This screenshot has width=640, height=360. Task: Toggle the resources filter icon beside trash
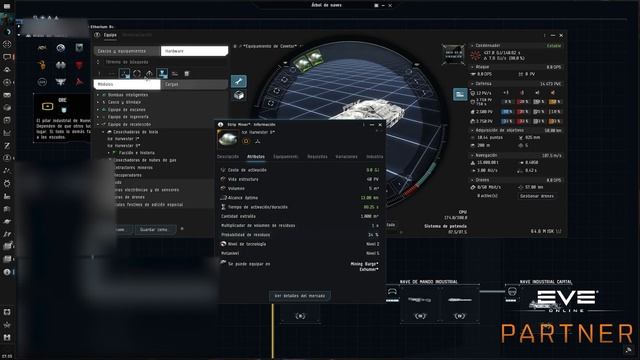tap(175, 74)
